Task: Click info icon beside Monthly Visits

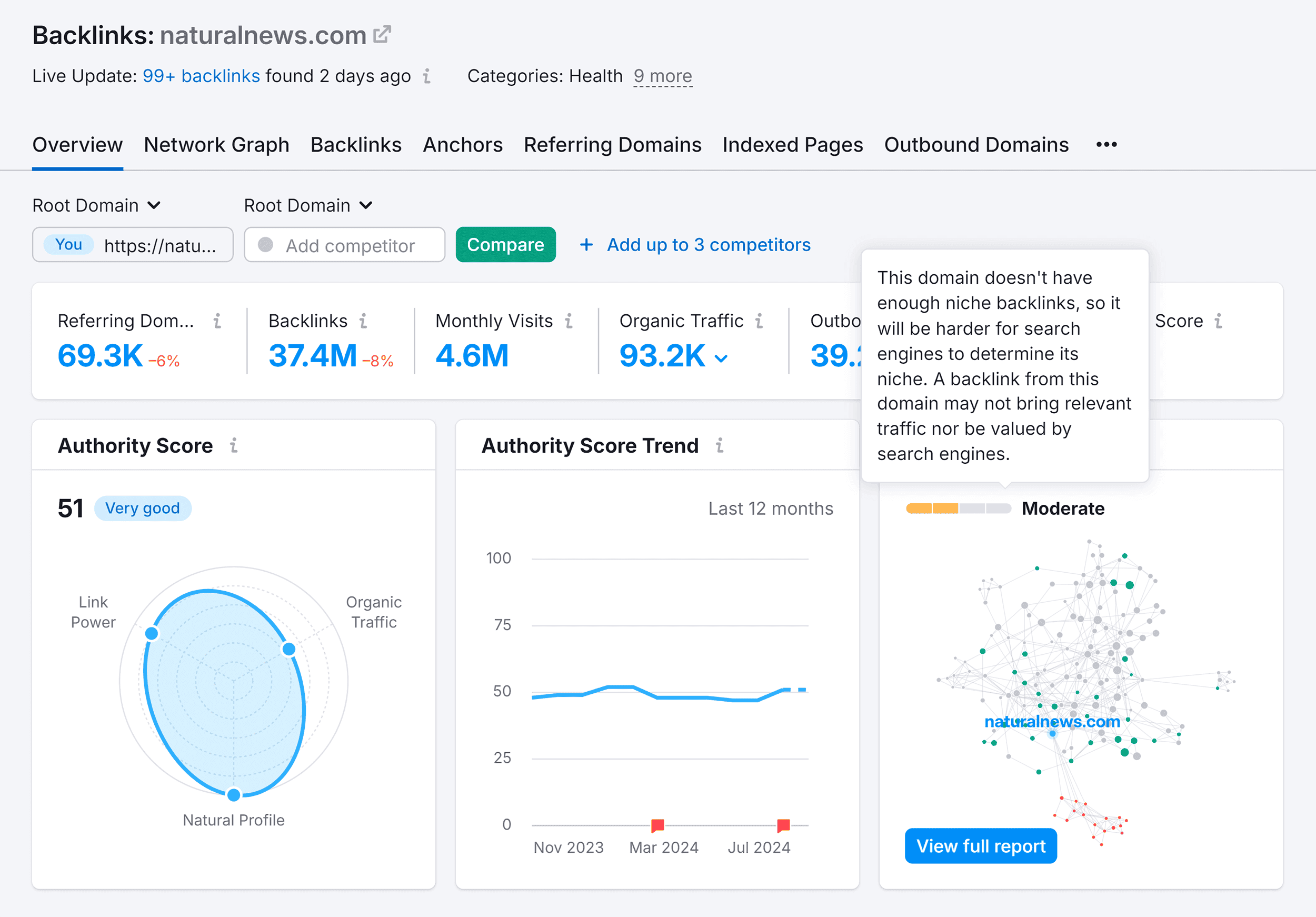Action: coord(569,321)
